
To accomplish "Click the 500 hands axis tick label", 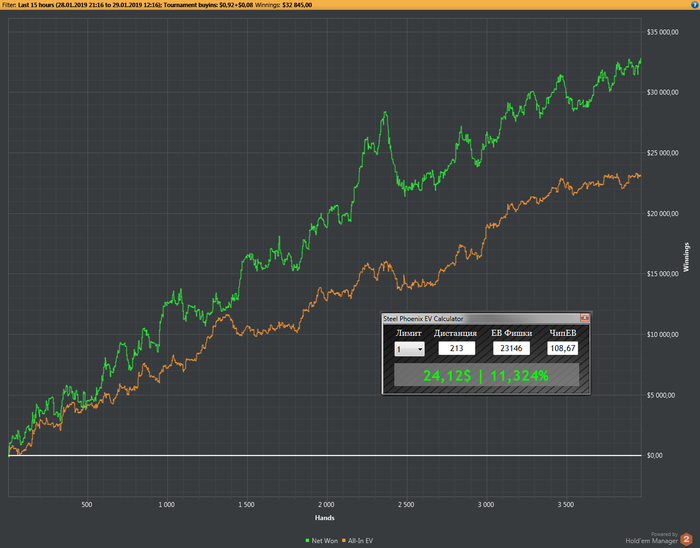I will 87,504.
